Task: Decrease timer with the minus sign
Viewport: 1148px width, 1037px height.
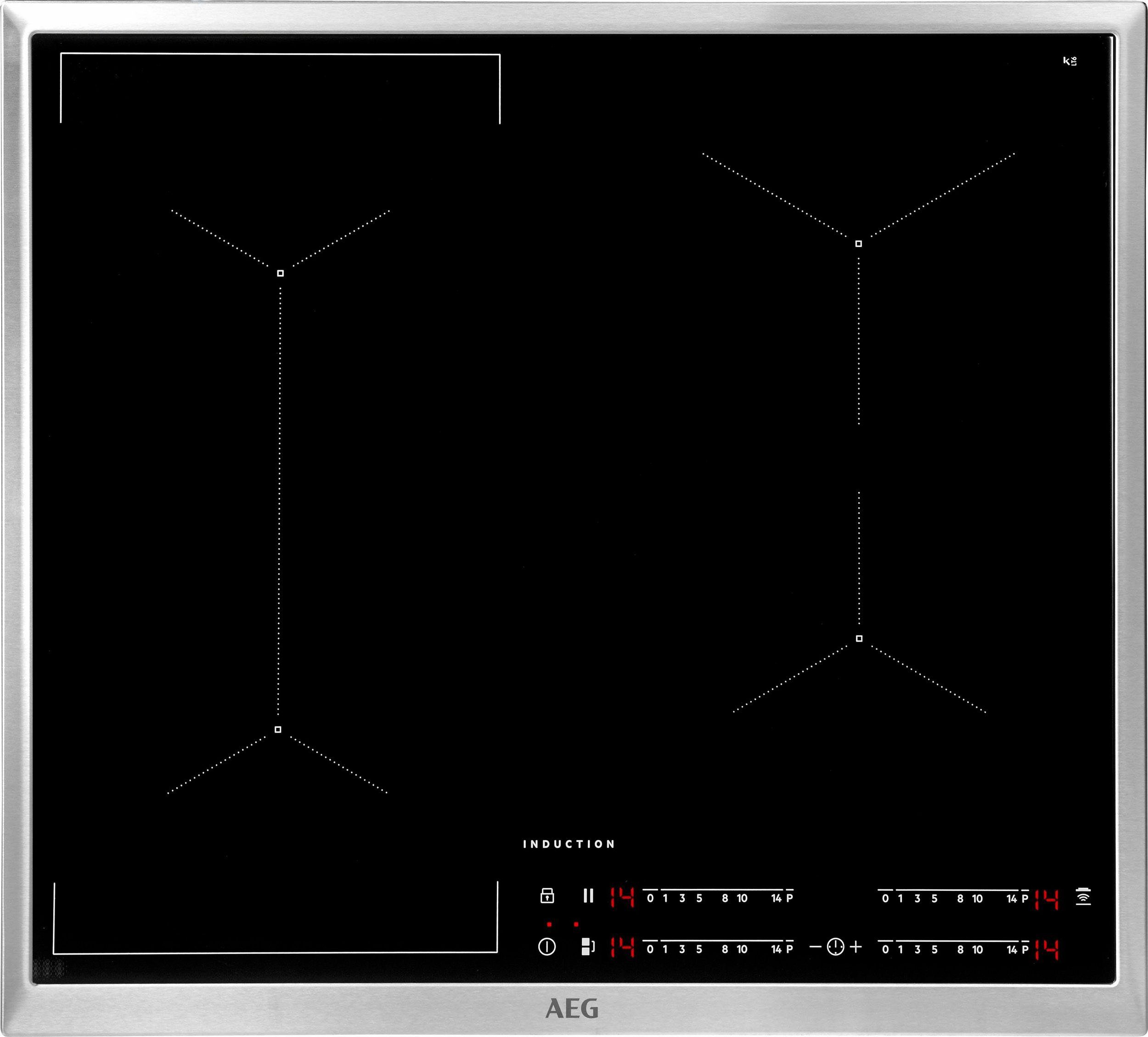Action: 816,947
